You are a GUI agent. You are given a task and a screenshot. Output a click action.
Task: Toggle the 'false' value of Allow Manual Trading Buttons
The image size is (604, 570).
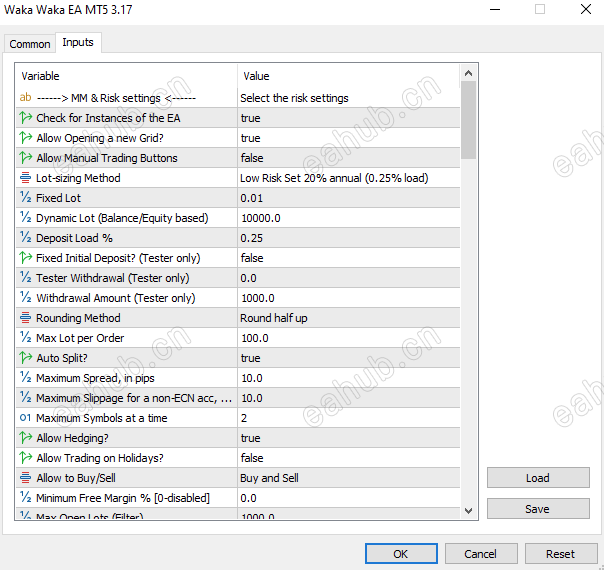(x=349, y=158)
